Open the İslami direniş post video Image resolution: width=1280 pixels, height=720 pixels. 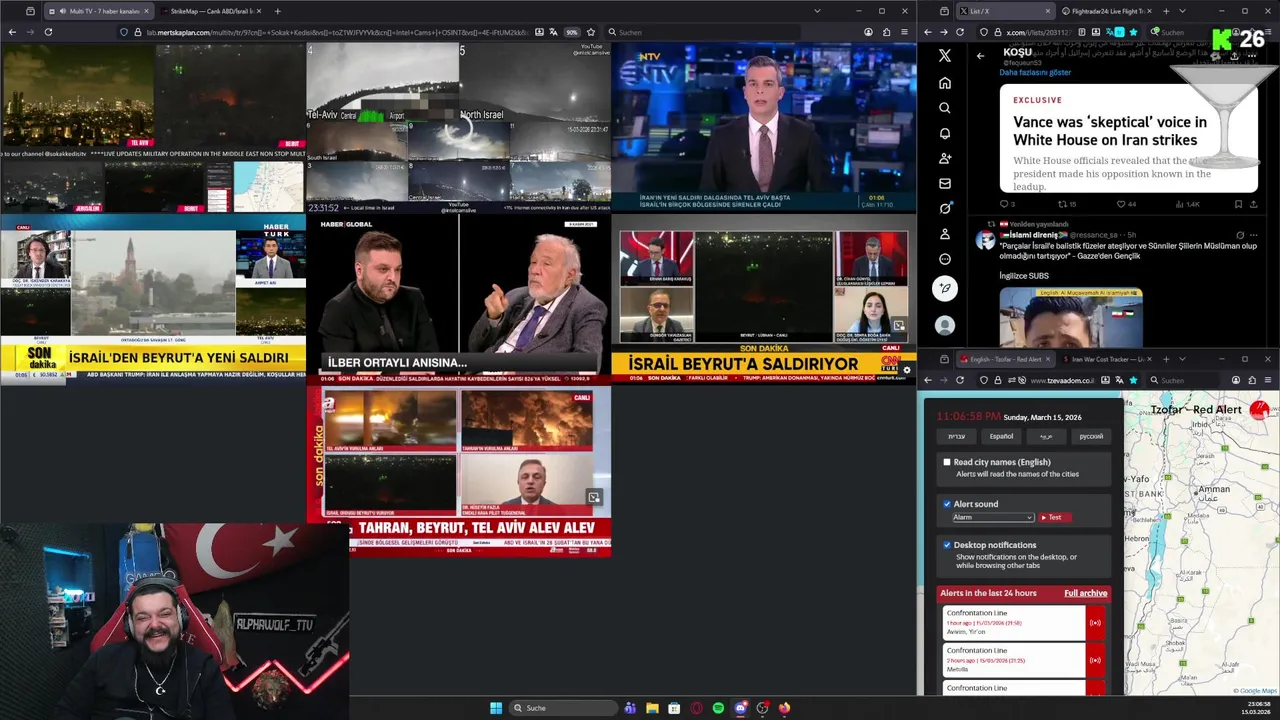point(1071,318)
